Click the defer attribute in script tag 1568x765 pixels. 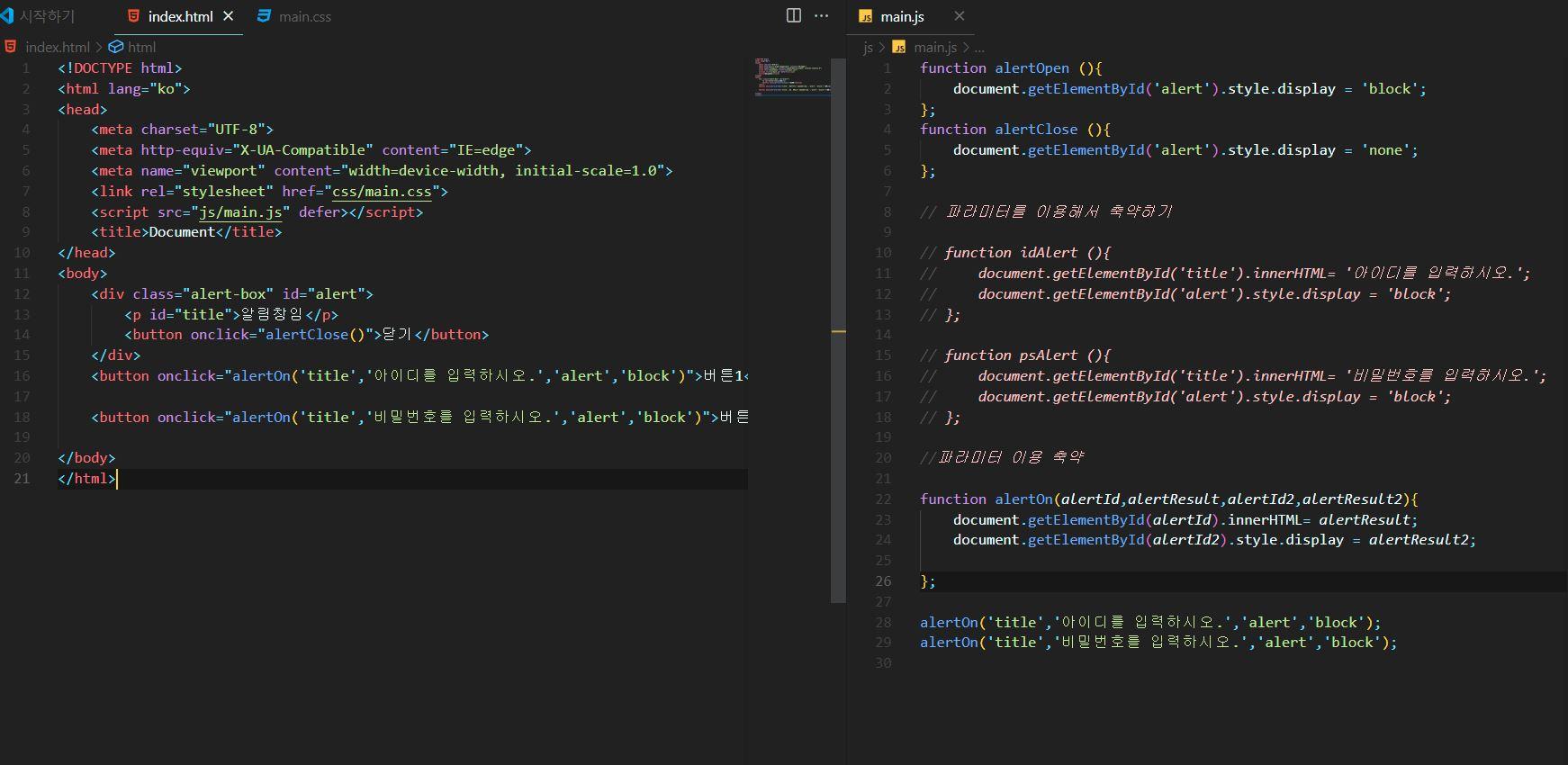coord(320,211)
